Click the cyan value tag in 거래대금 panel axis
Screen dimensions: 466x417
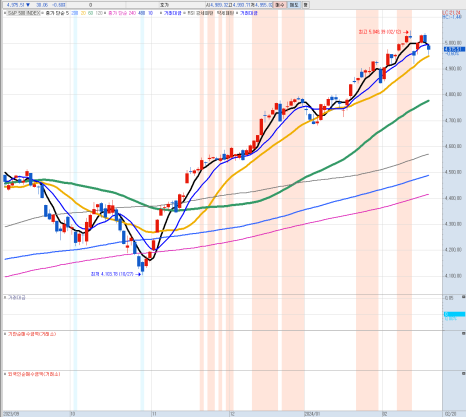tap(454, 314)
